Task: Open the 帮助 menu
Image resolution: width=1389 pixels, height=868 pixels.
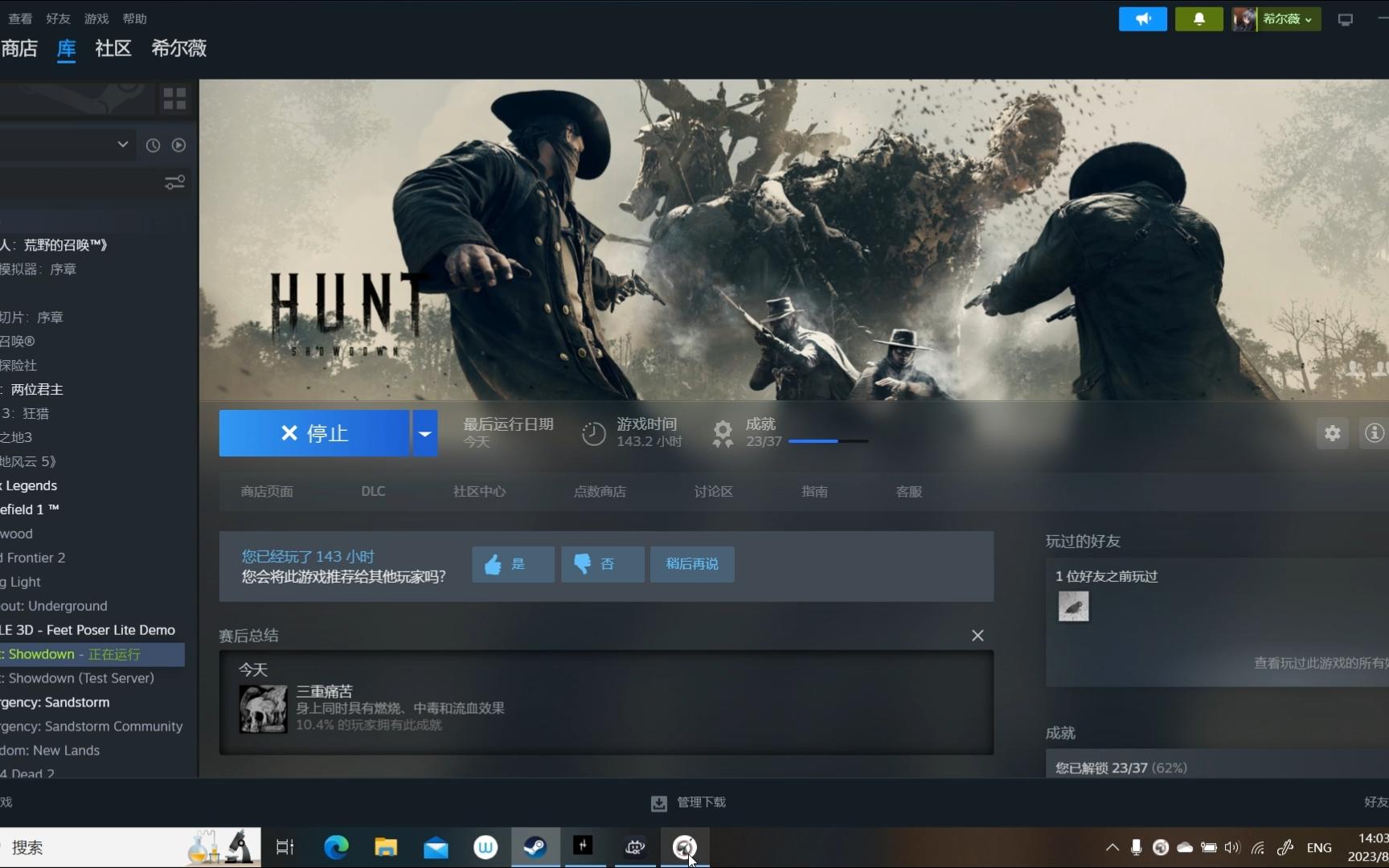Action: point(134,18)
